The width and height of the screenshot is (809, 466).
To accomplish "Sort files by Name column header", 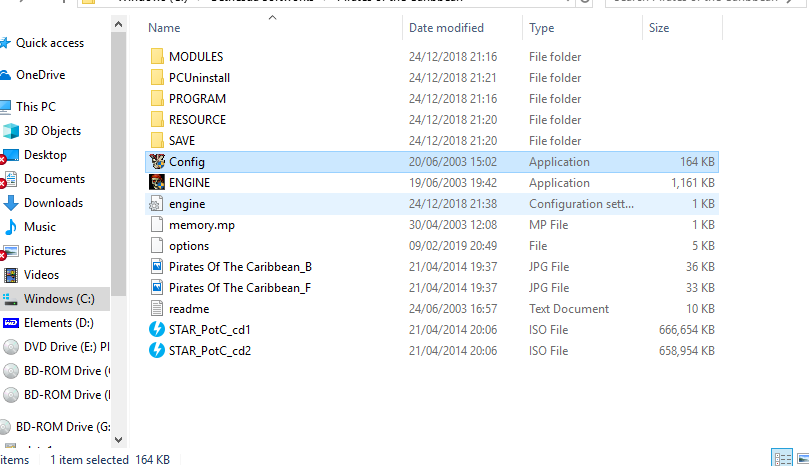I will pos(164,28).
